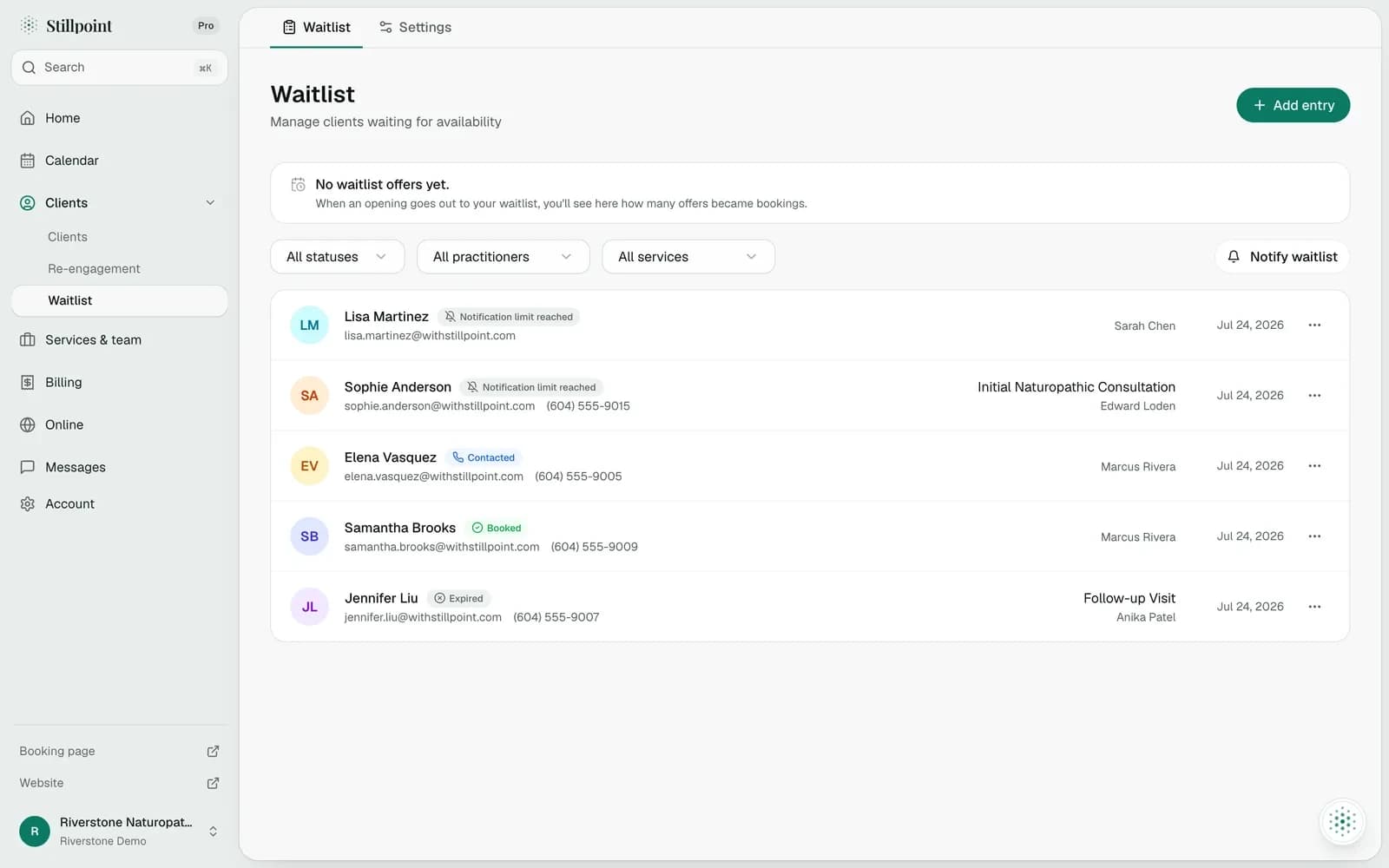Click the Add entry button
The width and height of the screenshot is (1389, 868).
click(x=1293, y=105)
